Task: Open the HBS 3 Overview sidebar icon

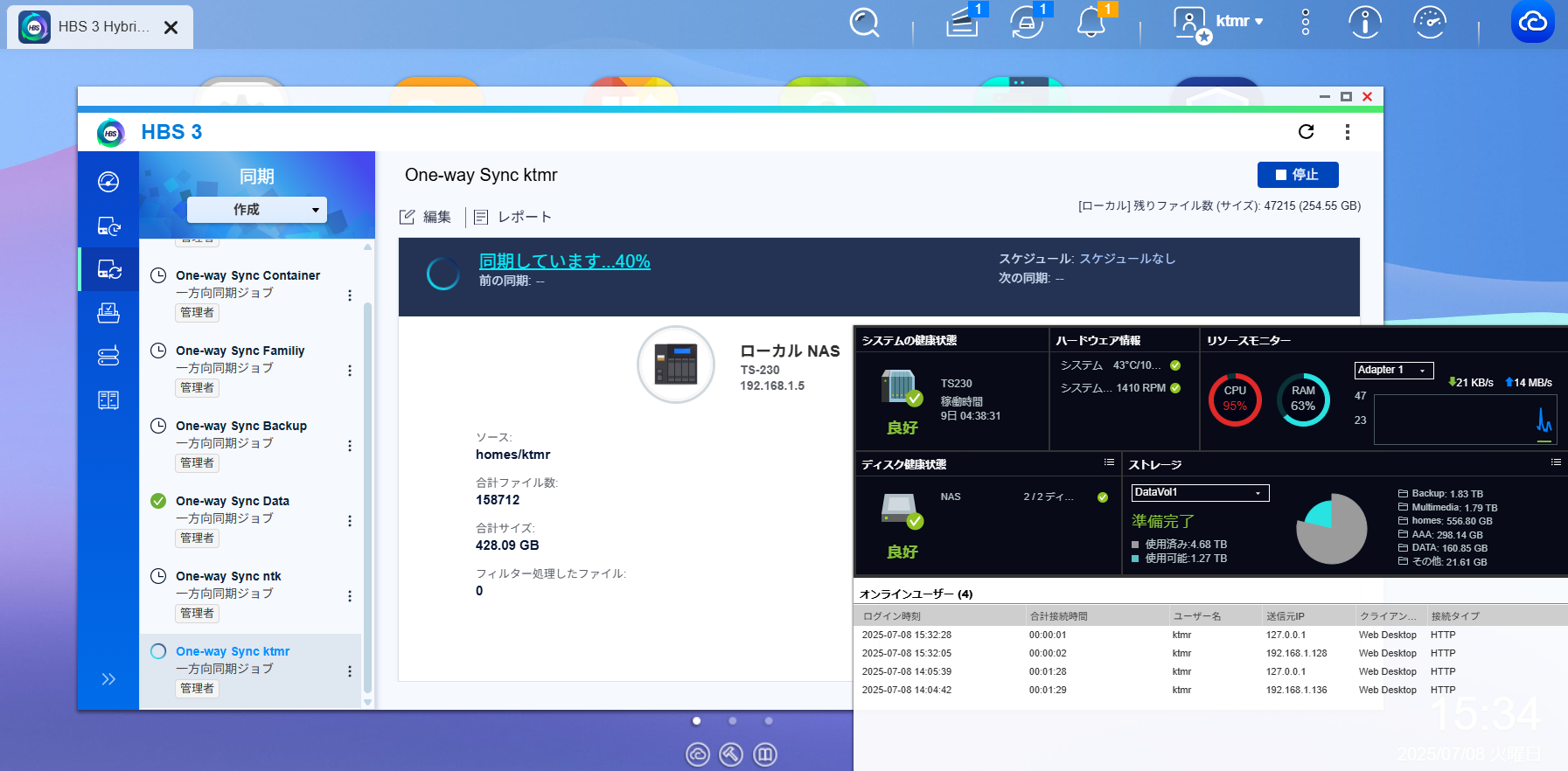Action: (108, 182)
